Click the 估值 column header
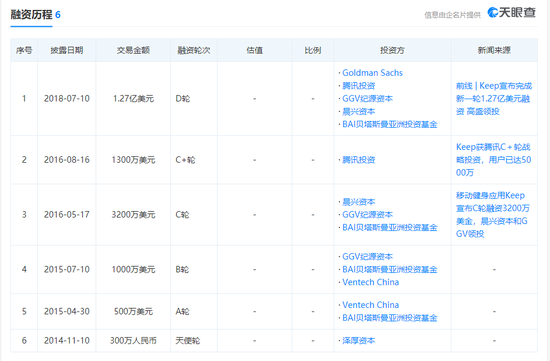 (x=255, y=50)
